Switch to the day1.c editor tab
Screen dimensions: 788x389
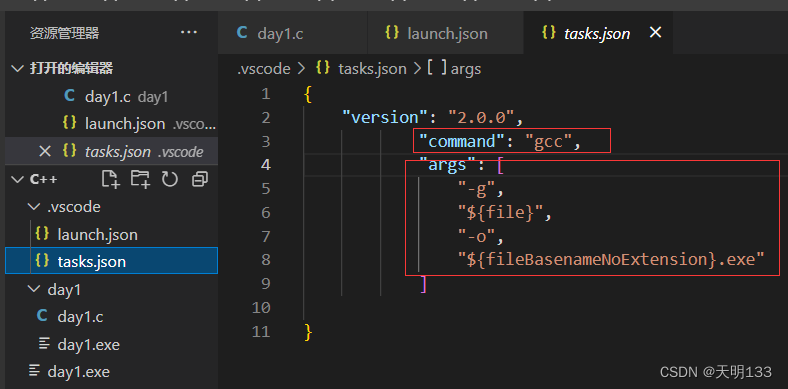coord(293,33)
